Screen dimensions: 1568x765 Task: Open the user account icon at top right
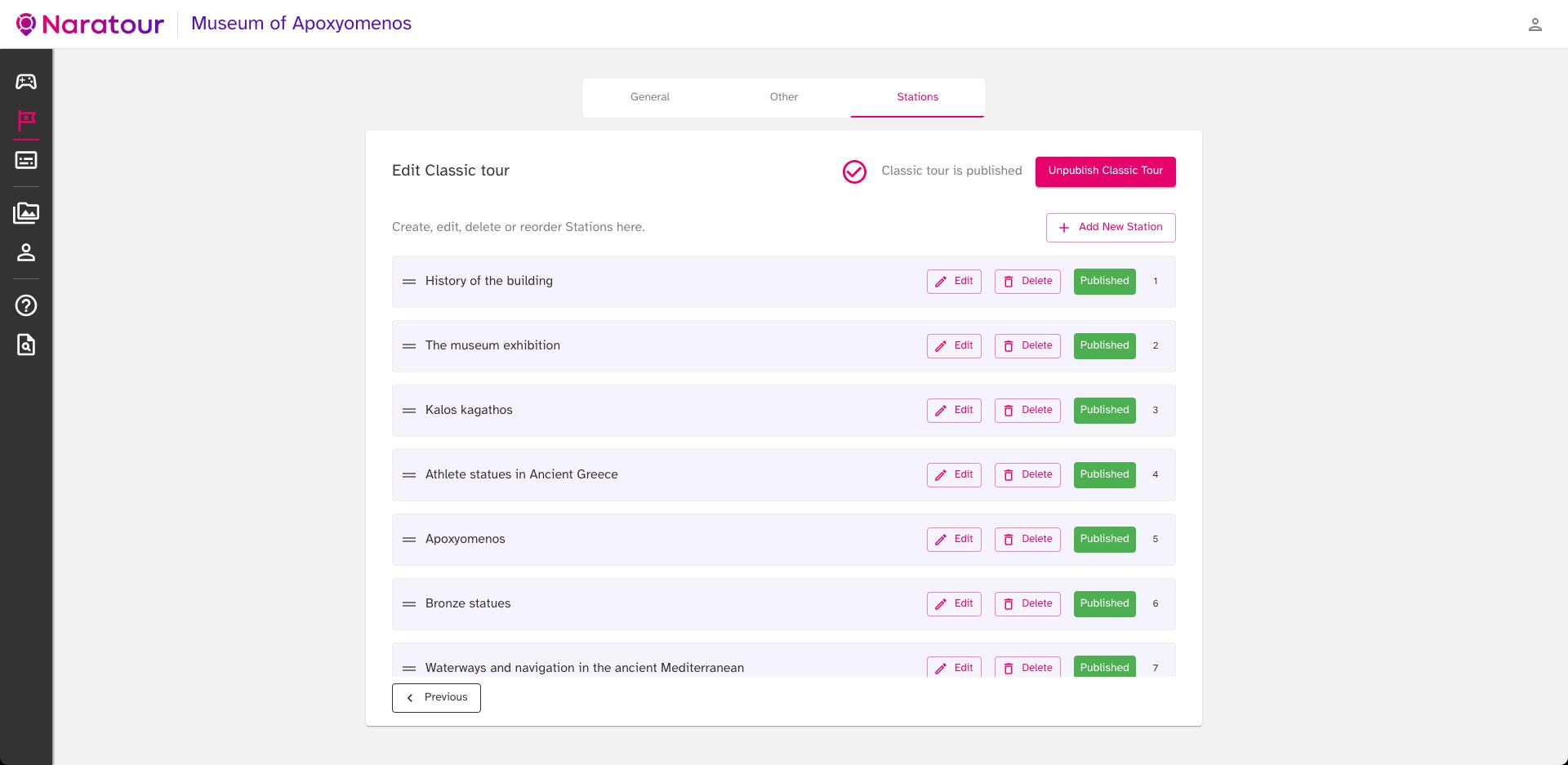pos(1535,24)
